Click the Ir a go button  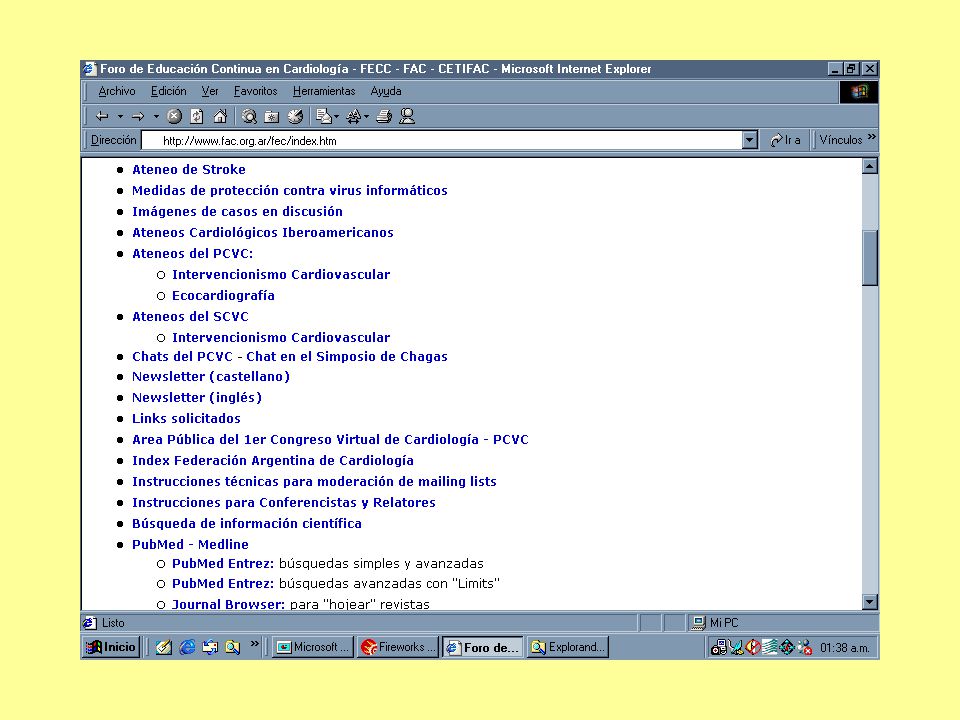tap(786, 140)
